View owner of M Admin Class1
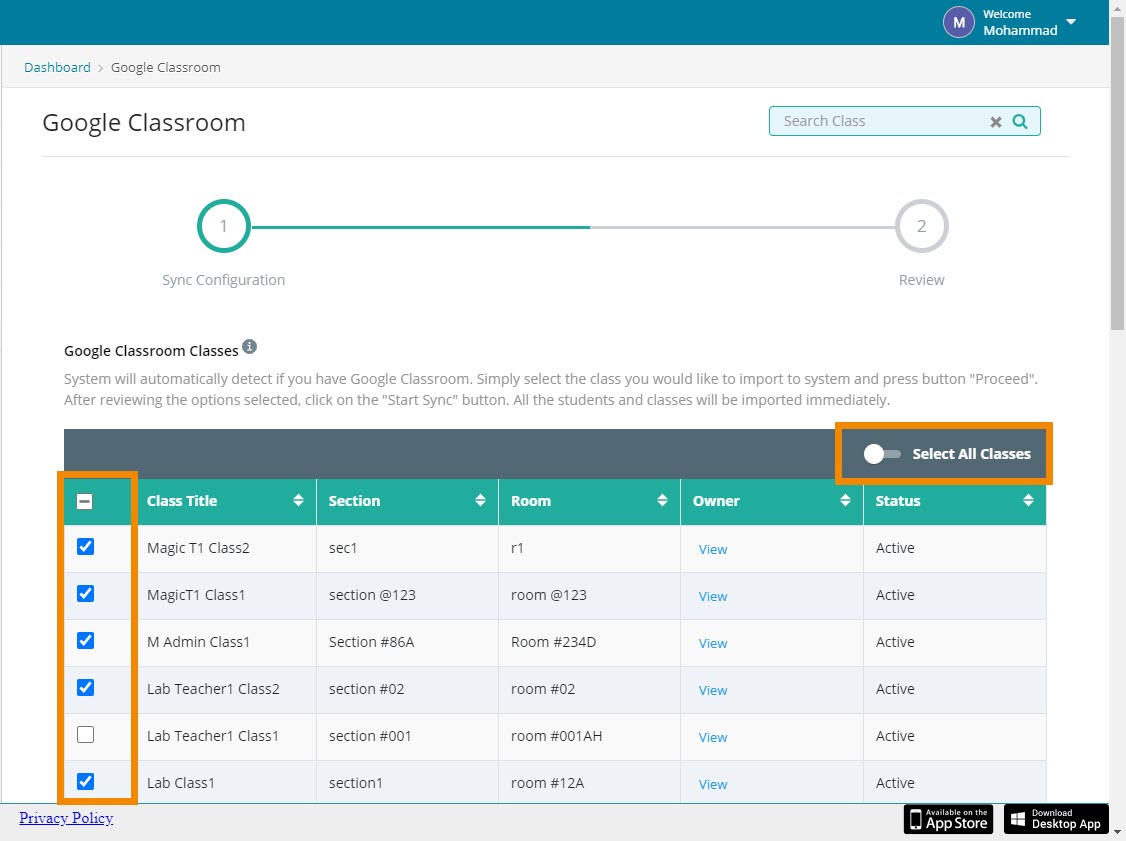The image size is (1126, 841). (x=713, y=643)
